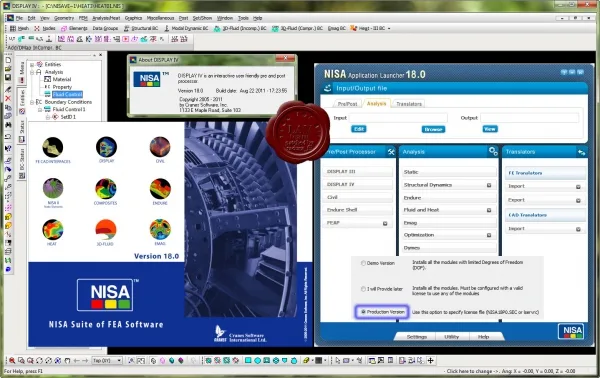Open the FEM menu

83,18
